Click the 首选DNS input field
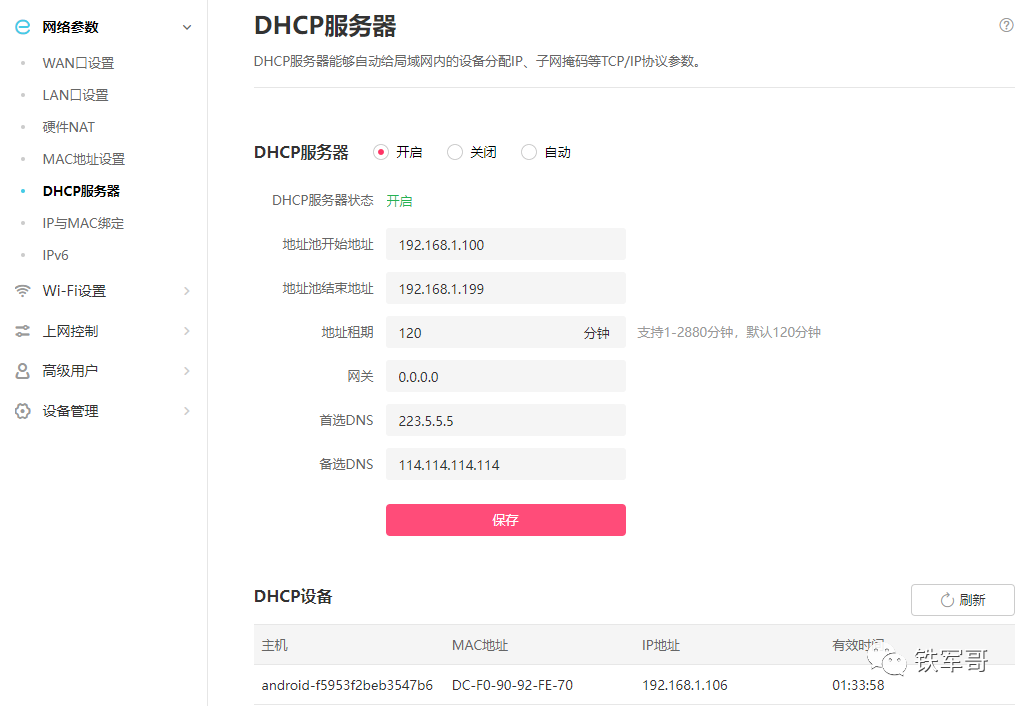 [505, 420]
